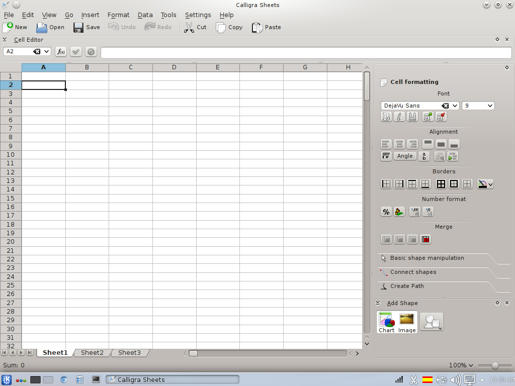Image resolution: width=515 pixels, height=386 pixels.
Task: Align cell content to bottom
Action: point(454,144)
